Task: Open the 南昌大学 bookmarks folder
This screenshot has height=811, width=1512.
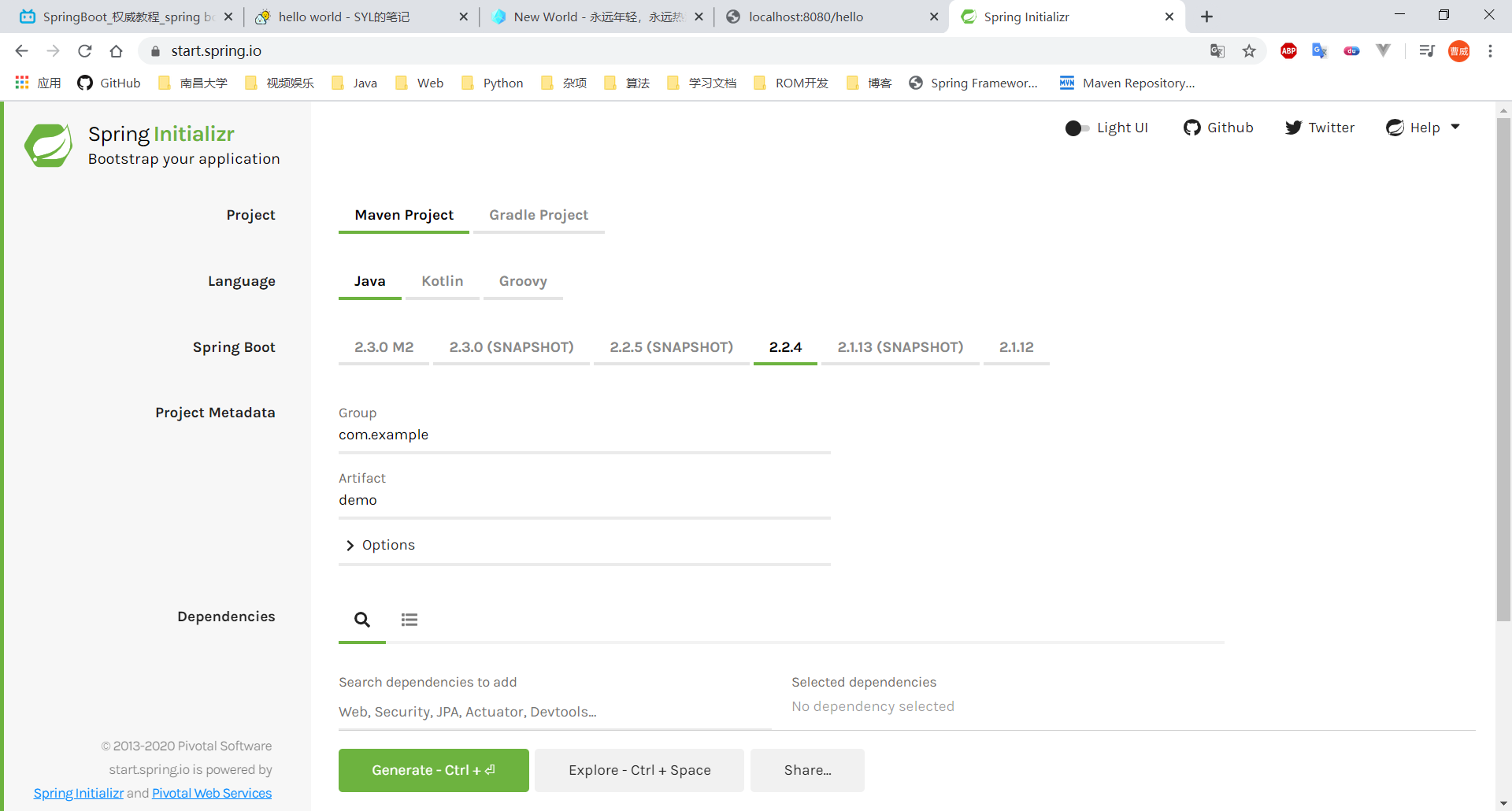Action: point(193,83)
